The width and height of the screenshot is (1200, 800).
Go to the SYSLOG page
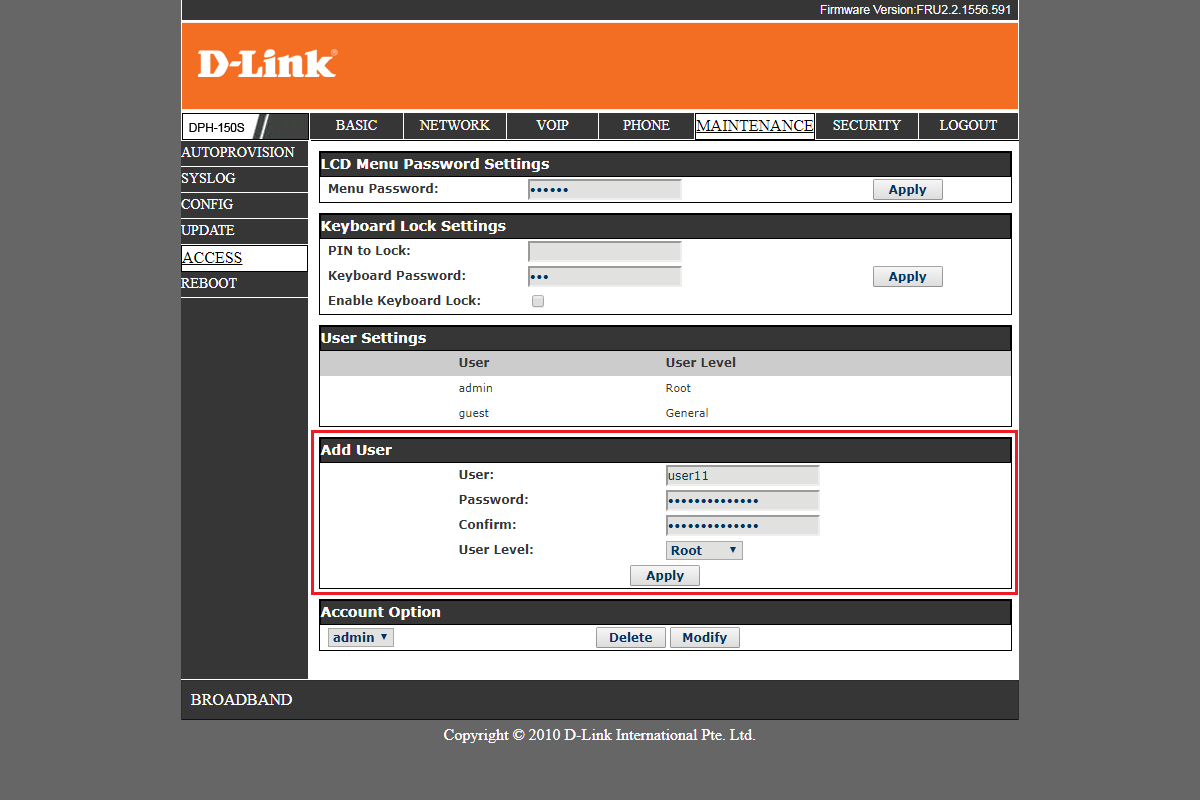208,178
